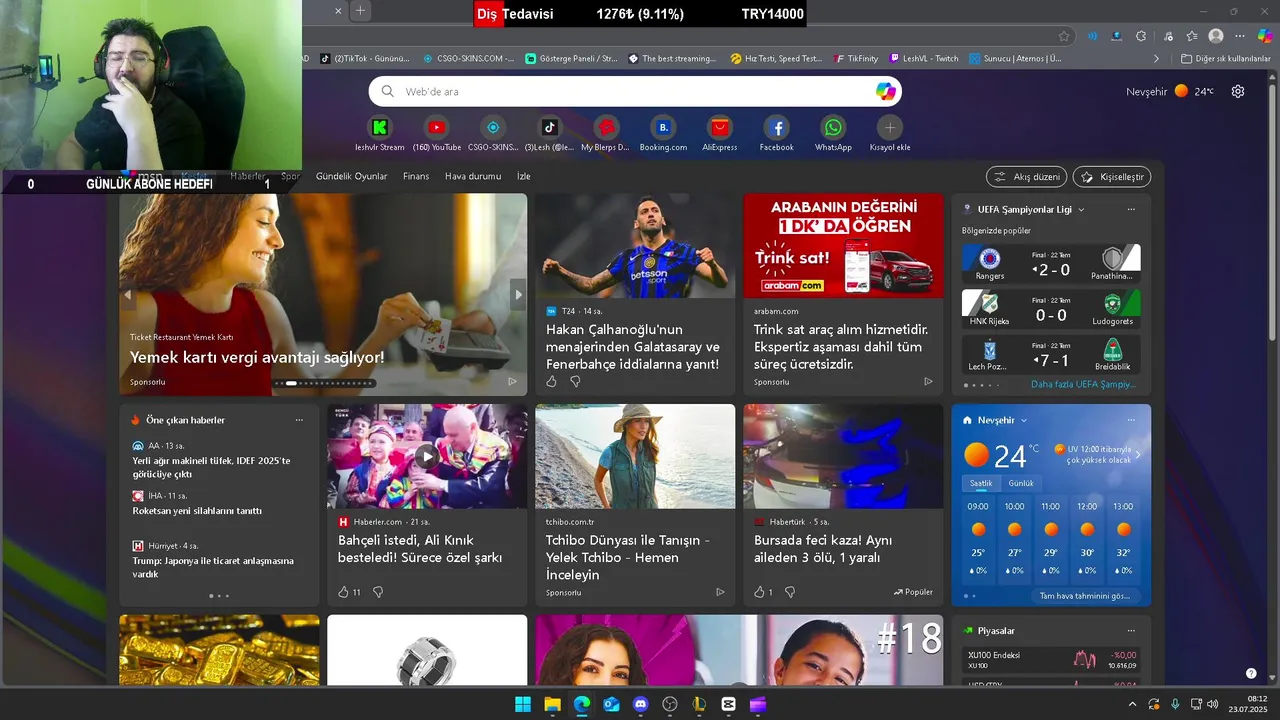Show hidden tray icons chevron
Viewport: 1280px width, 720px height.
coord(1133,704)
